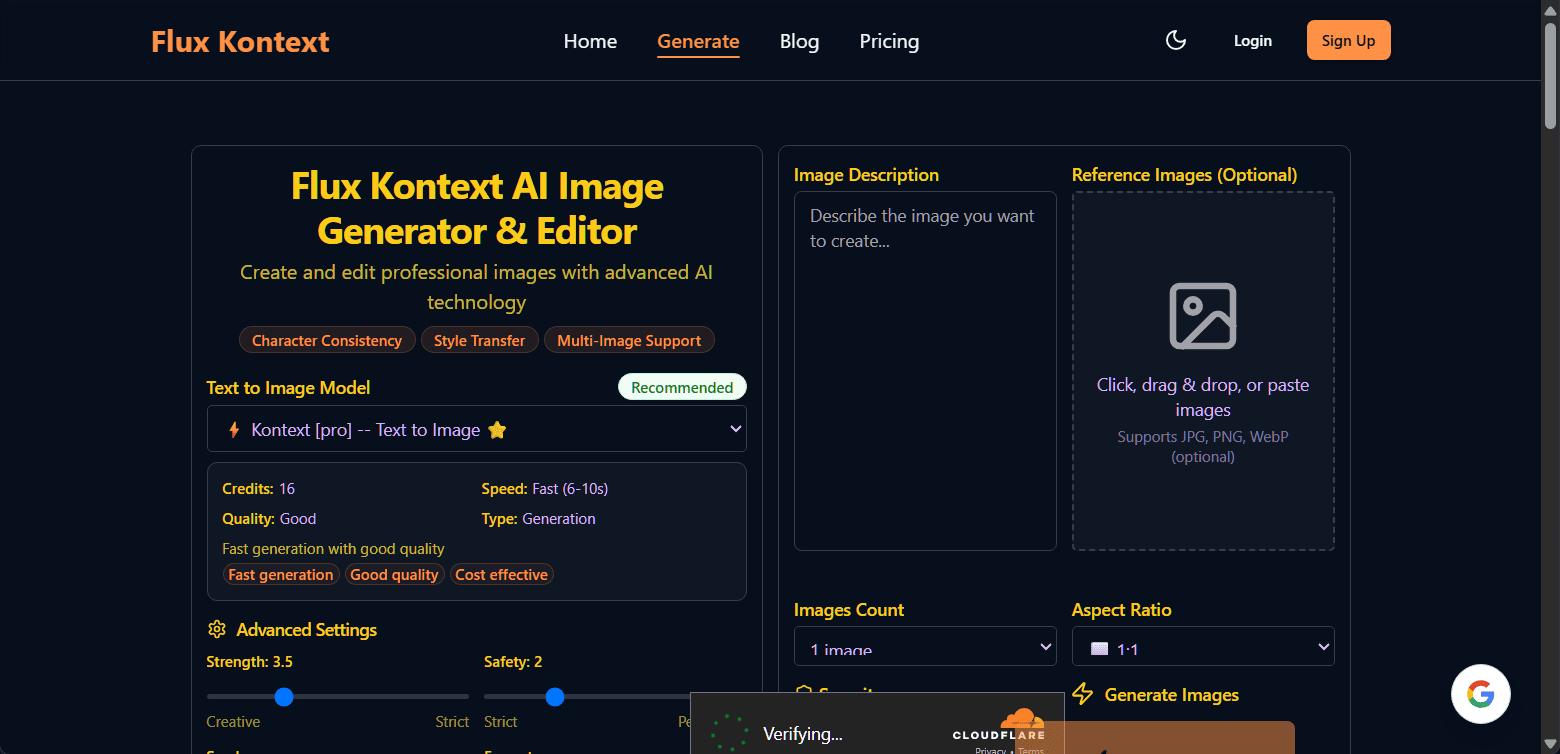Click the Login link
Image resolution: width=1560 pixels, height=754 pixels.
1252,41
